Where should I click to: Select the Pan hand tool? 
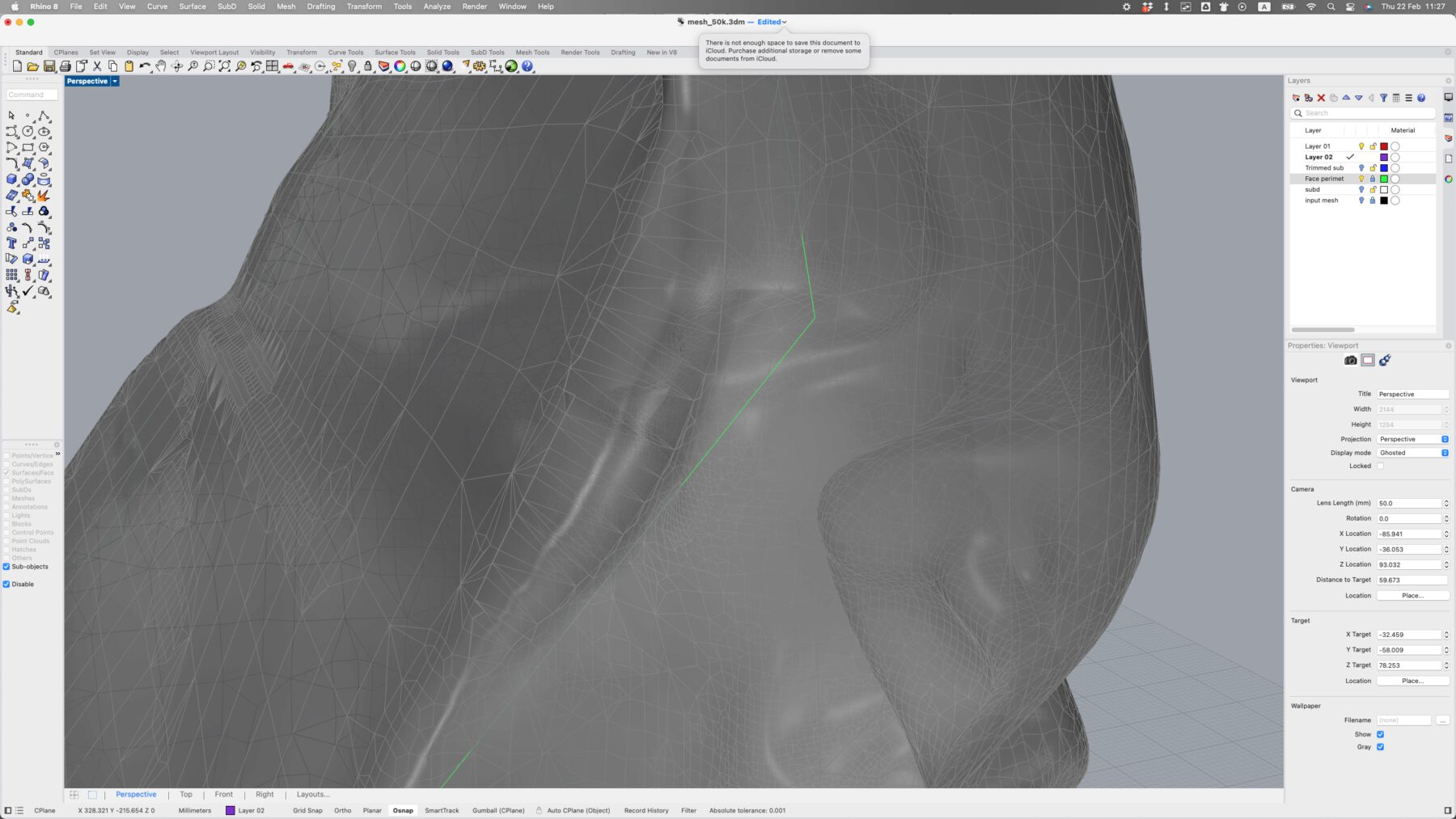click(161, 66)
